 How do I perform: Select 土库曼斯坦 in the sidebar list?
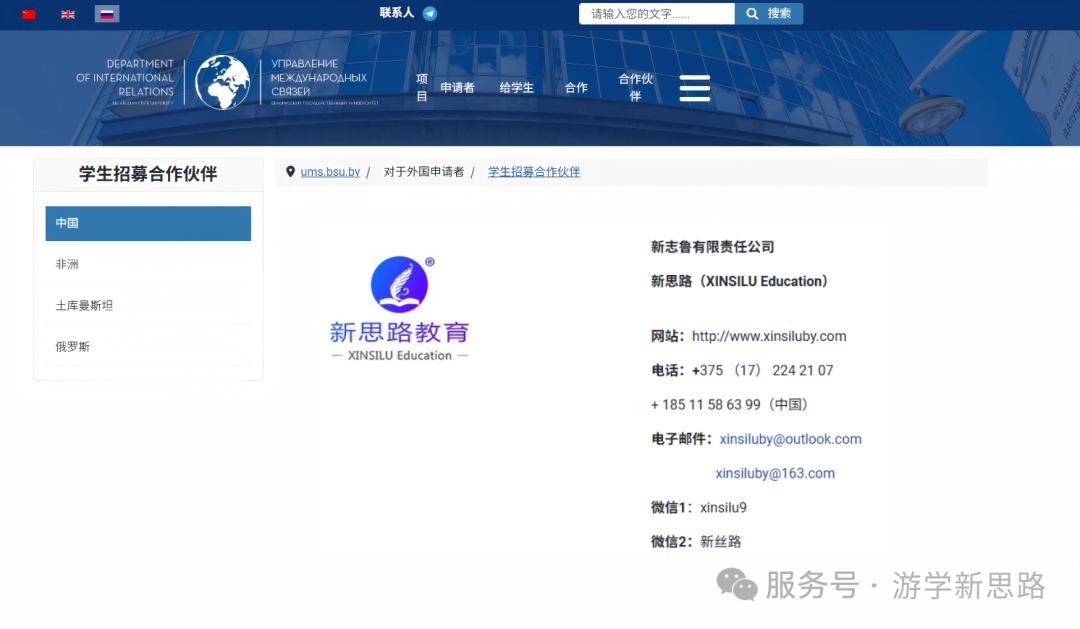(x=148, y=306)
